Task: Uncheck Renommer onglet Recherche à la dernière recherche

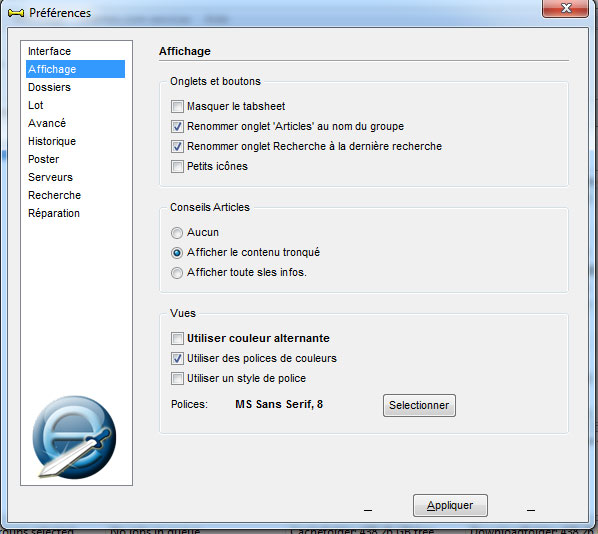Action: [x=177, y=146]
